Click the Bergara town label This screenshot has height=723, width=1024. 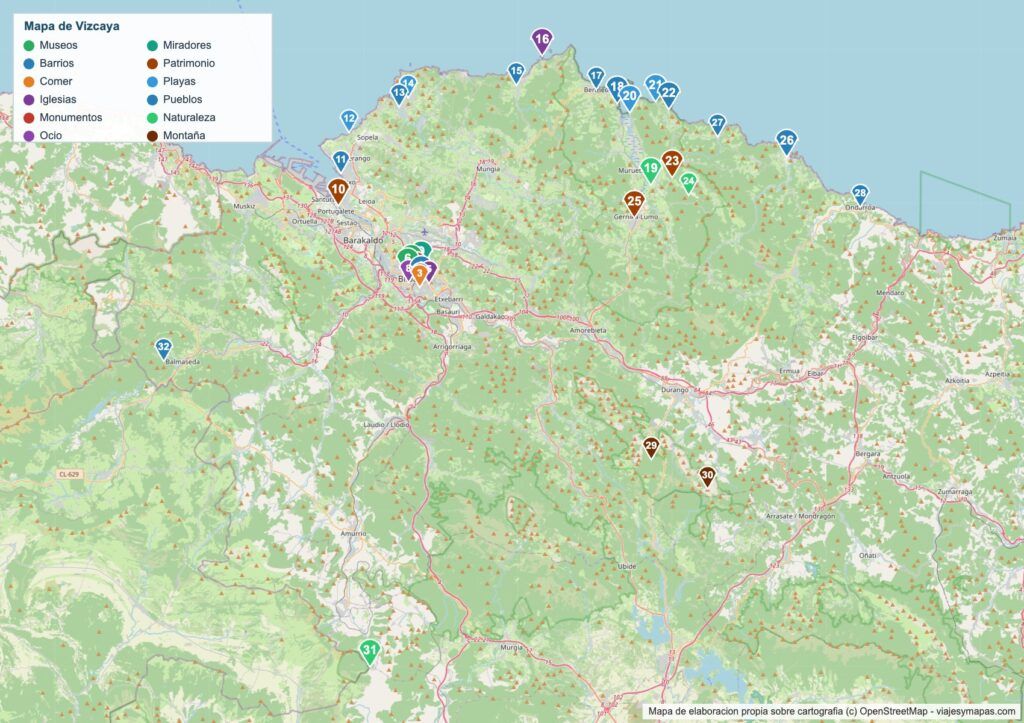867,453
